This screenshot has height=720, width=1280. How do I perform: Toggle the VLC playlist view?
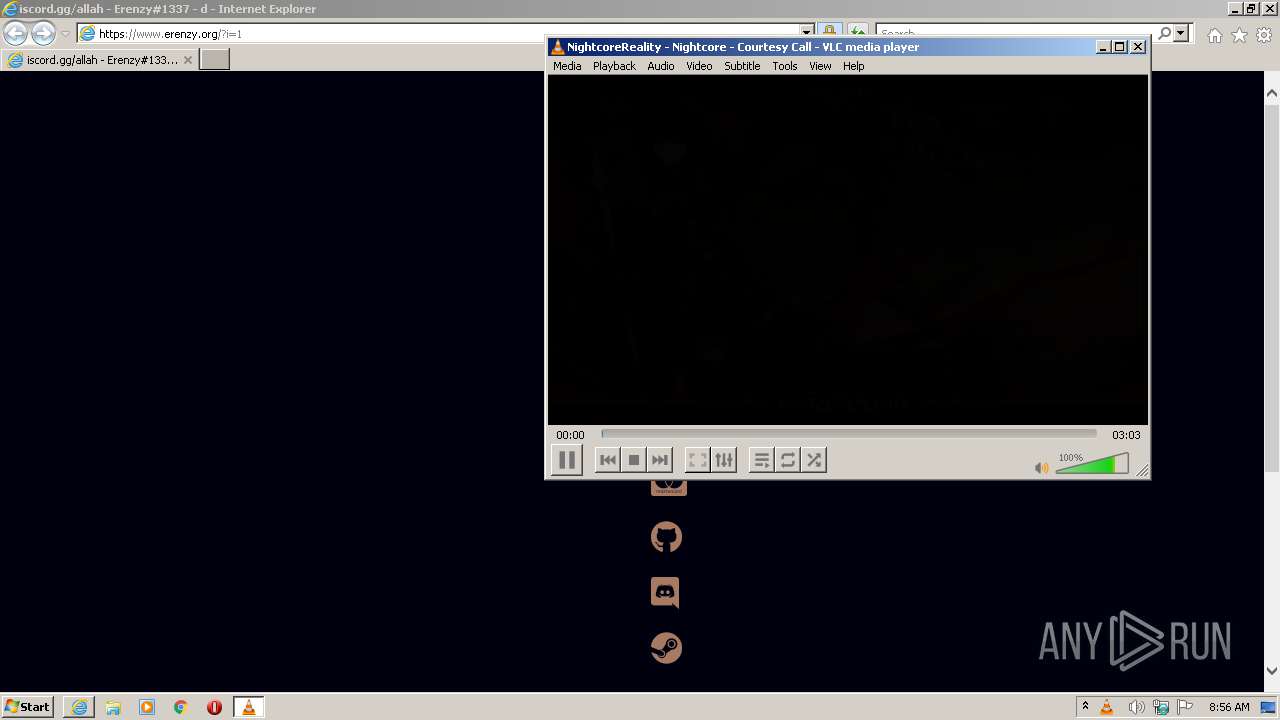pyautogui.click(x=762, y=460)
